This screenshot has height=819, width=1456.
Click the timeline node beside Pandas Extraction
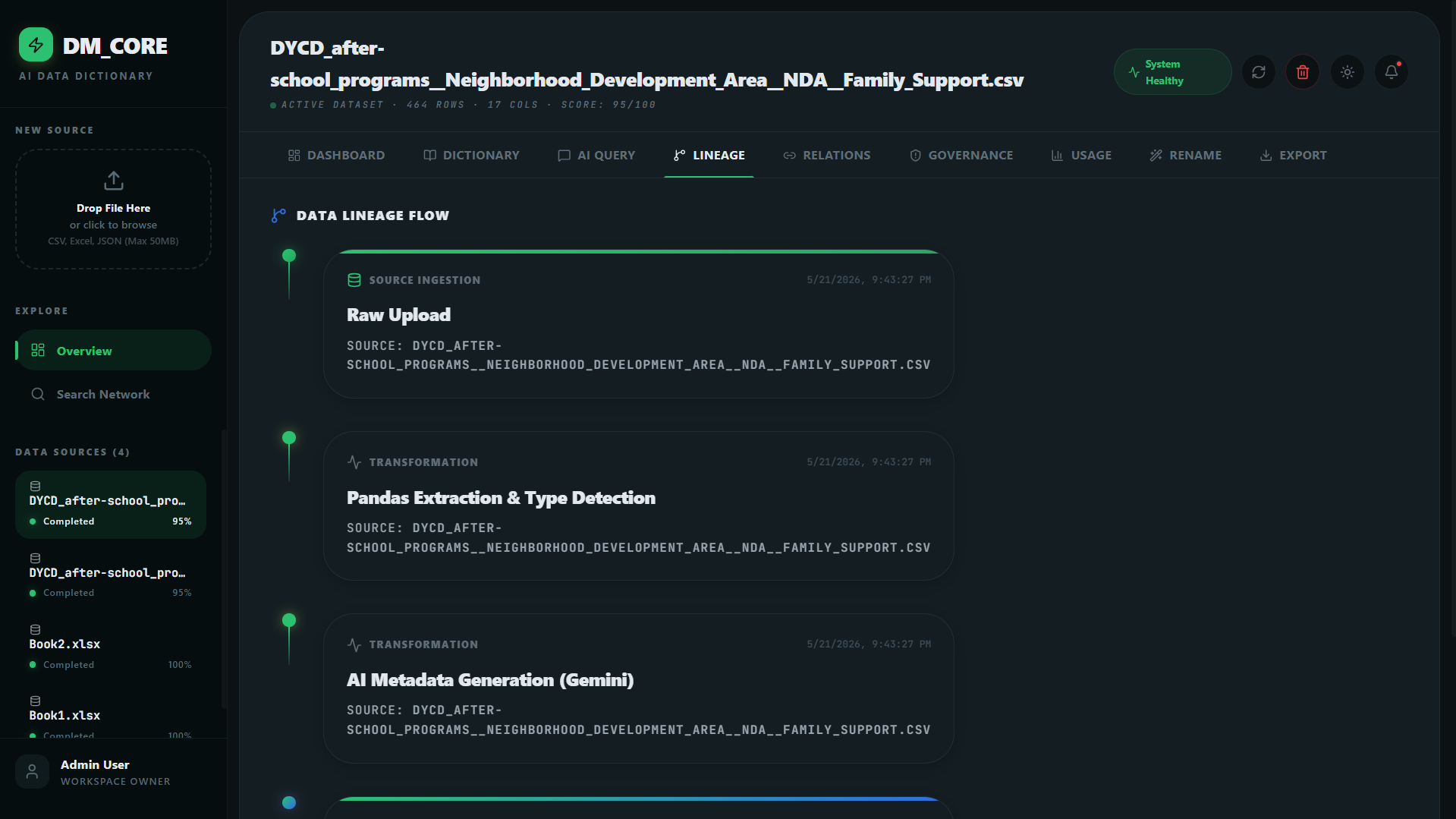289,438
